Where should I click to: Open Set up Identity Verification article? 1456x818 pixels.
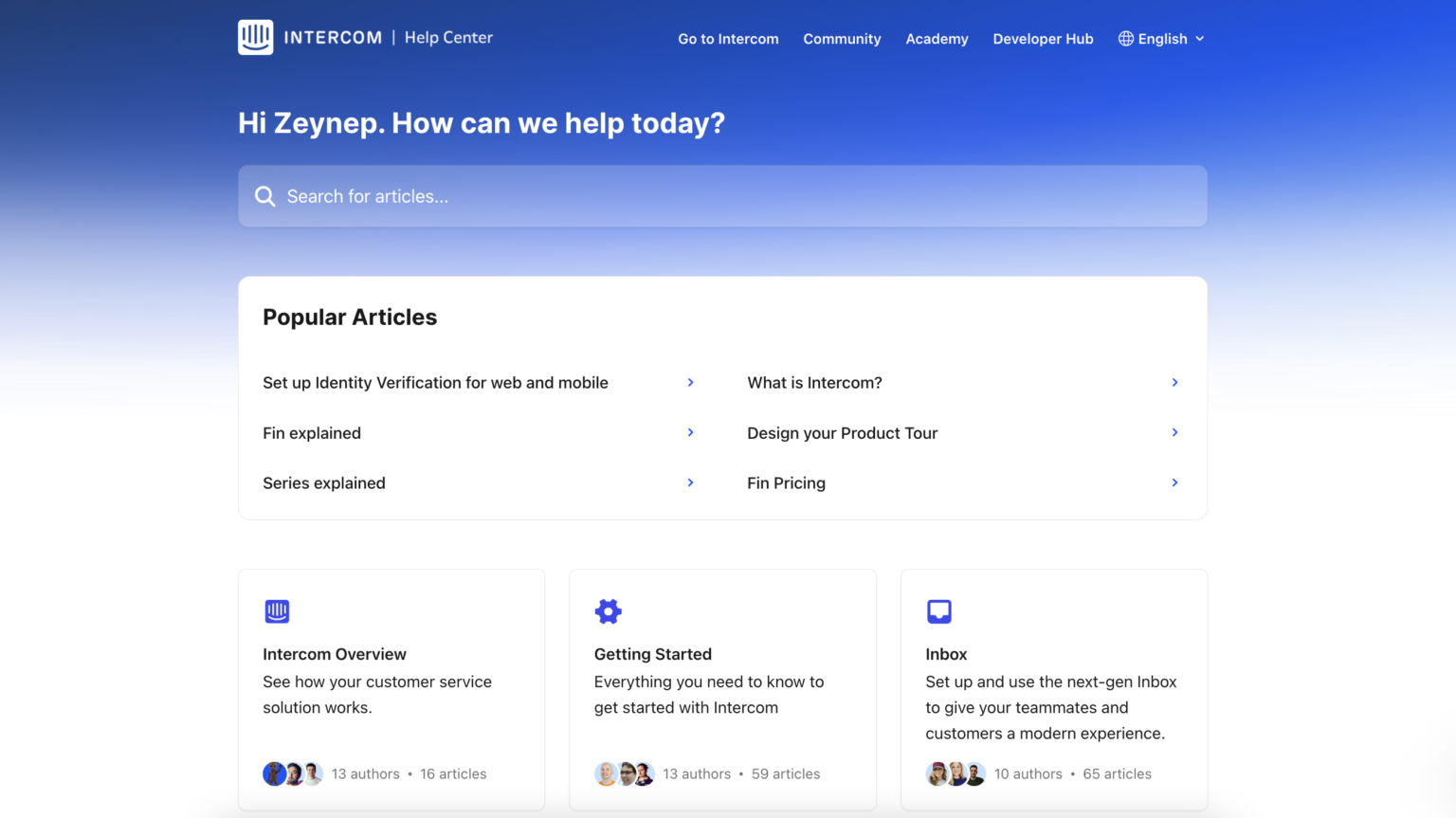coord(435,383)
